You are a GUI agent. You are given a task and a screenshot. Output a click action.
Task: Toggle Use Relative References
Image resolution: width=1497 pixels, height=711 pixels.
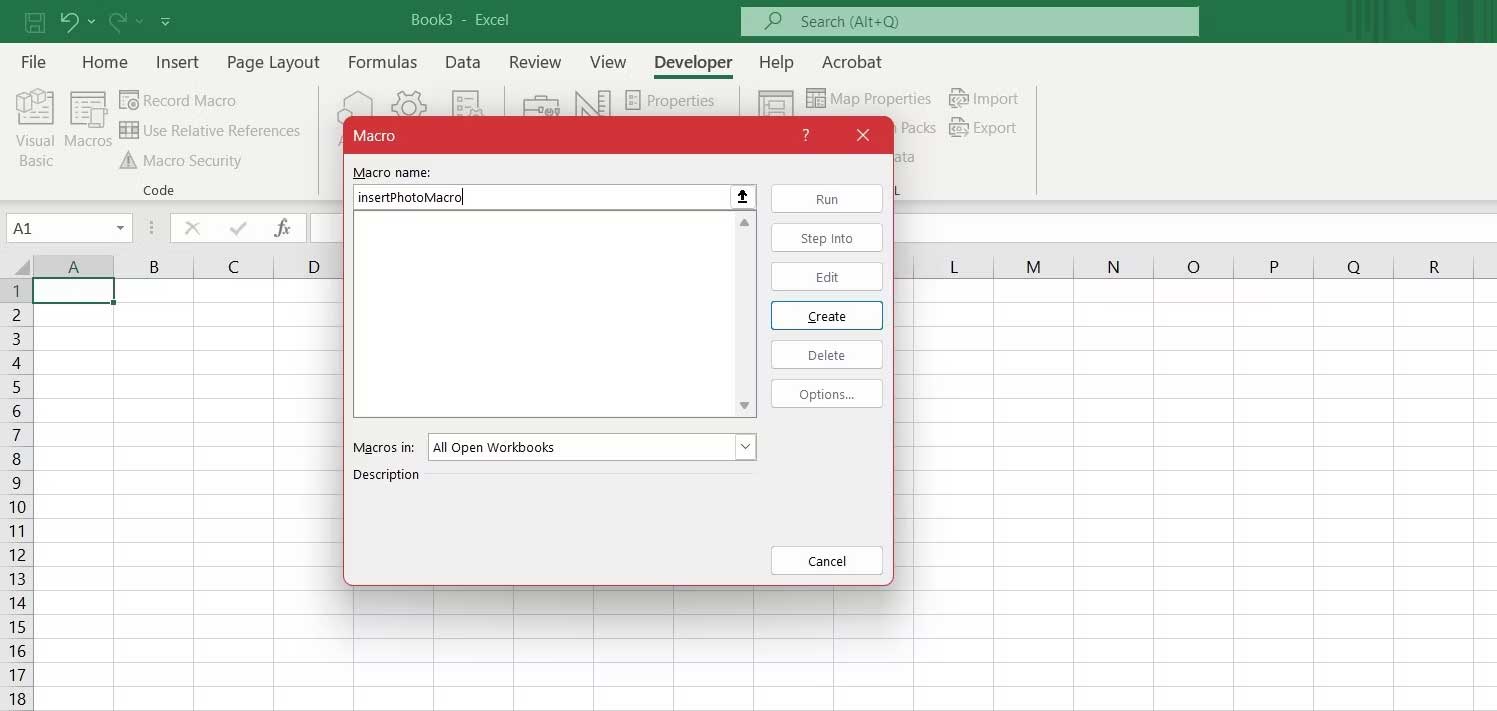click(x=210, y=130)
